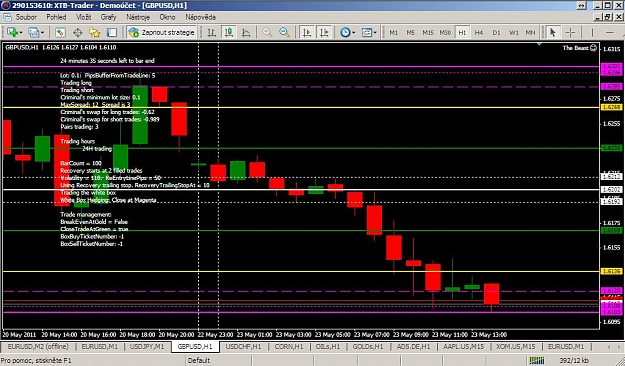Open the Nástroje menu
625x366 pixels.
pos(138,17)
